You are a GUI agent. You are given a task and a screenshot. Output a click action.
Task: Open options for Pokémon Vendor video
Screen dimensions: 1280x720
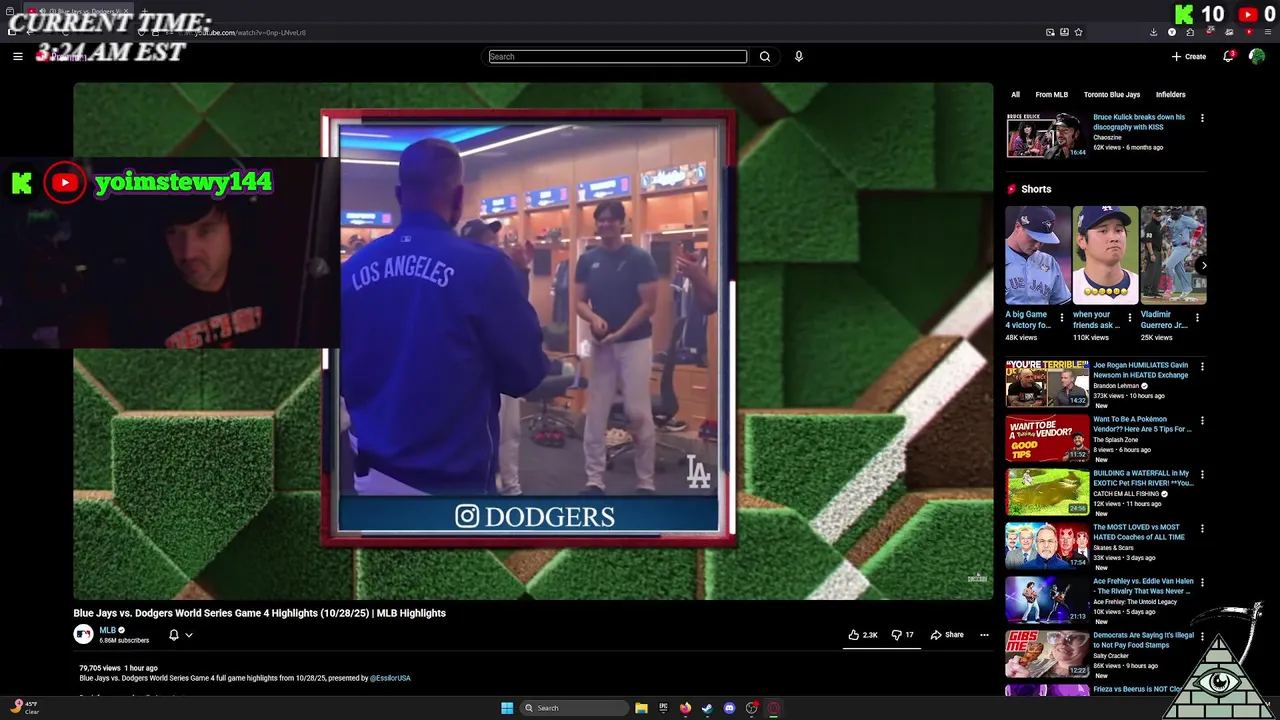click(1202, 421)
